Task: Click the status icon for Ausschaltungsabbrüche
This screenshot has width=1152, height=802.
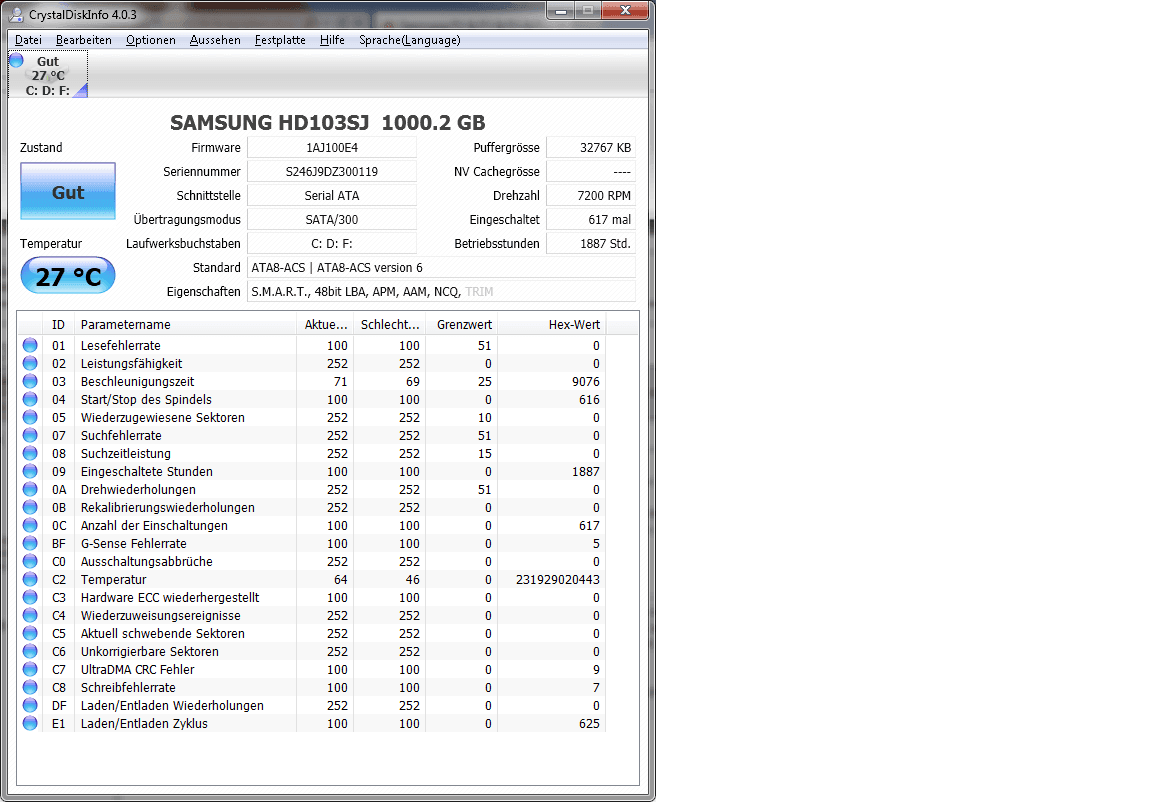Action: point(30,561)
